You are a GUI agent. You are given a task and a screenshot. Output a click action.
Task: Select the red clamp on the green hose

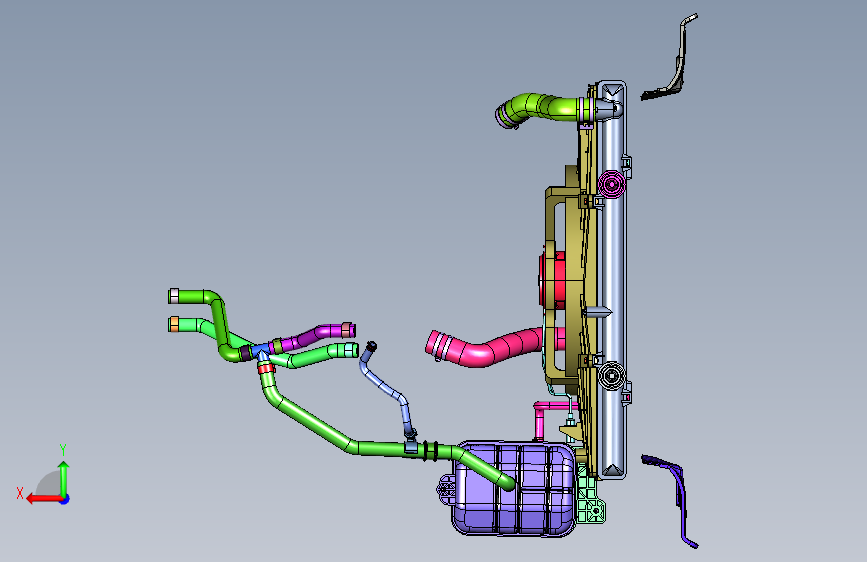coord(266,367)
